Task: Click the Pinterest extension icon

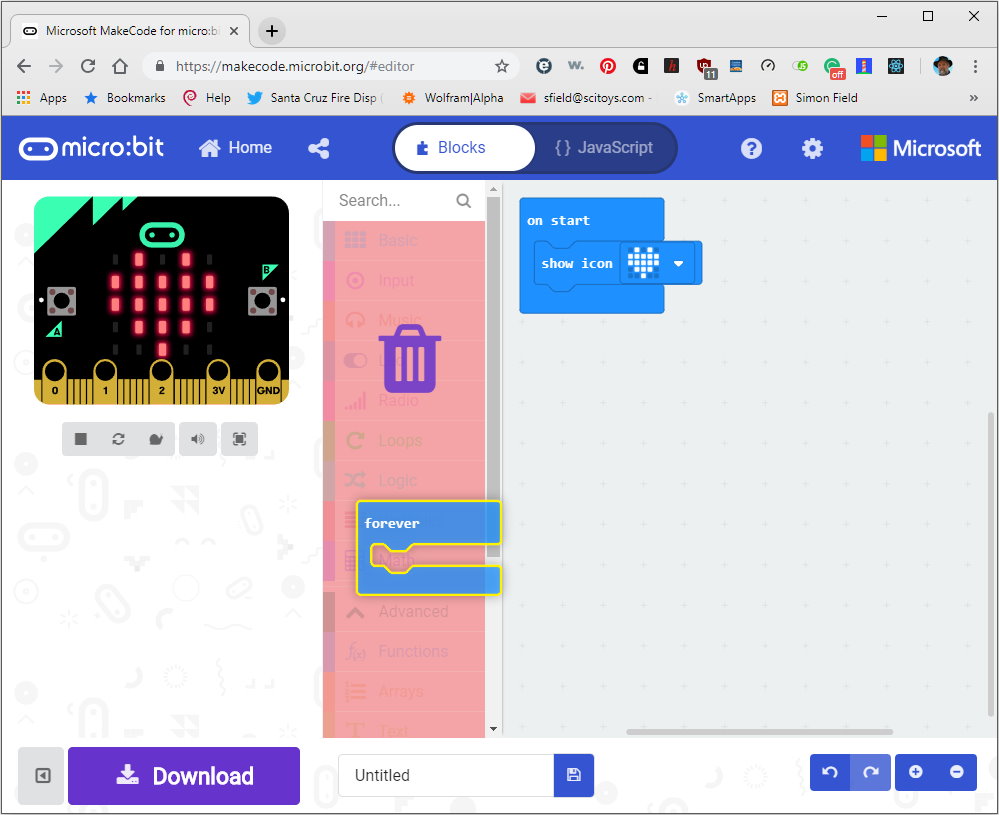Action: [x=608, y=66]
